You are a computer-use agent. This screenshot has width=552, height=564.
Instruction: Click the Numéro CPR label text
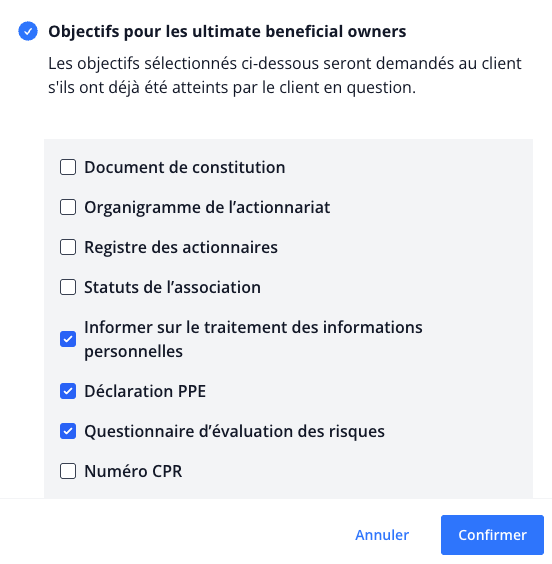133,471
